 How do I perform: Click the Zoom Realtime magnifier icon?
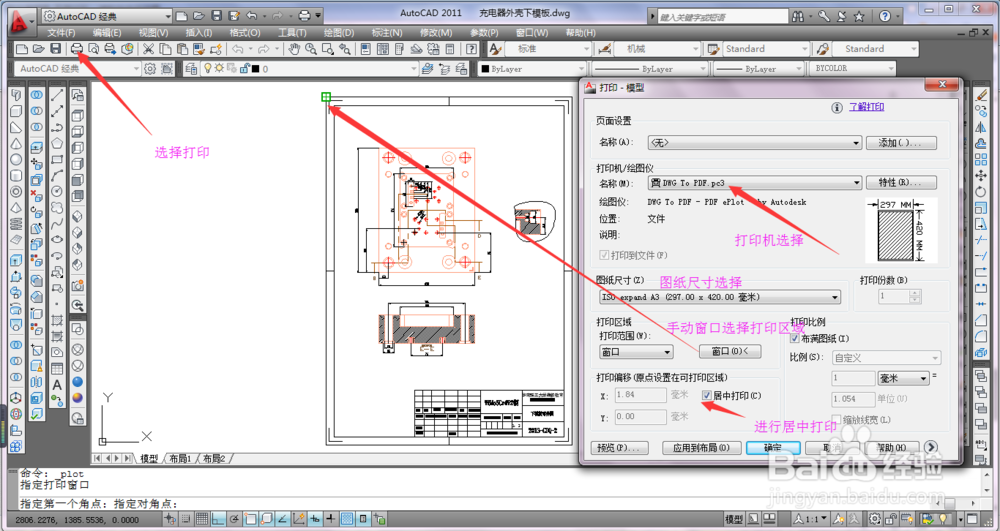click(311, 48)
